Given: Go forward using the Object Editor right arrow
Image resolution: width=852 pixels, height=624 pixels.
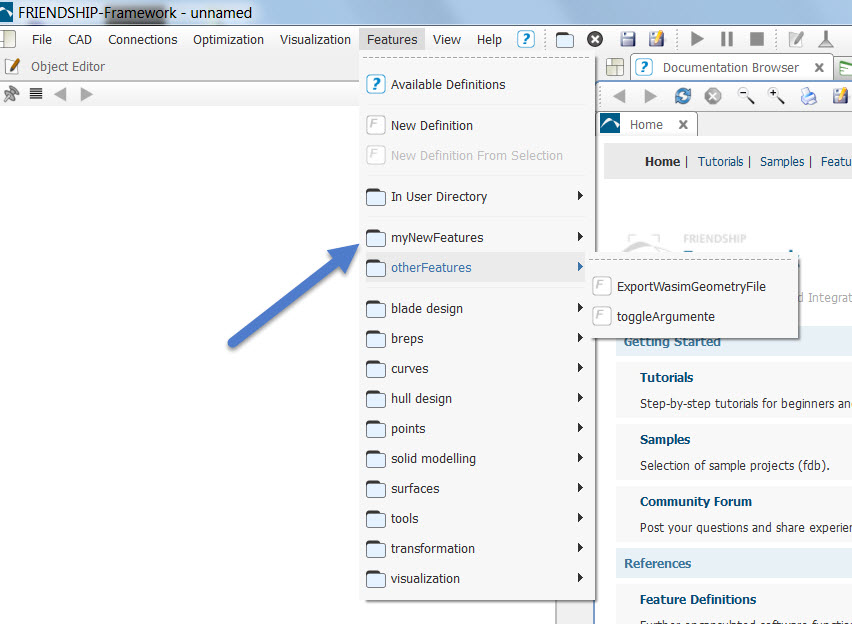Looking at the screenshot, I should point(86,94).
